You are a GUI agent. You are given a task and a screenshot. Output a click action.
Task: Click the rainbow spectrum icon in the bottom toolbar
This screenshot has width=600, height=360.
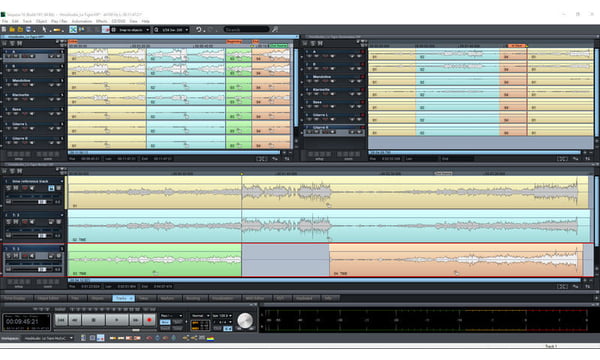tap(210, 338)
